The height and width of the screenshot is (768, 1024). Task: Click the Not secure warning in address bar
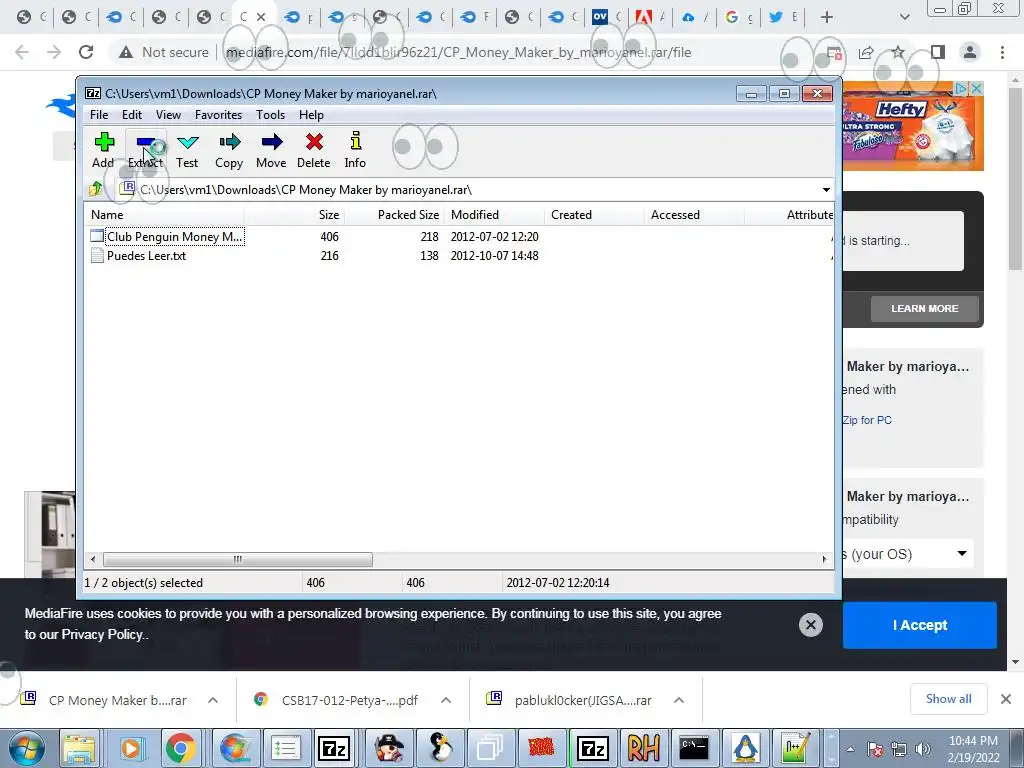tap(164, 52)
